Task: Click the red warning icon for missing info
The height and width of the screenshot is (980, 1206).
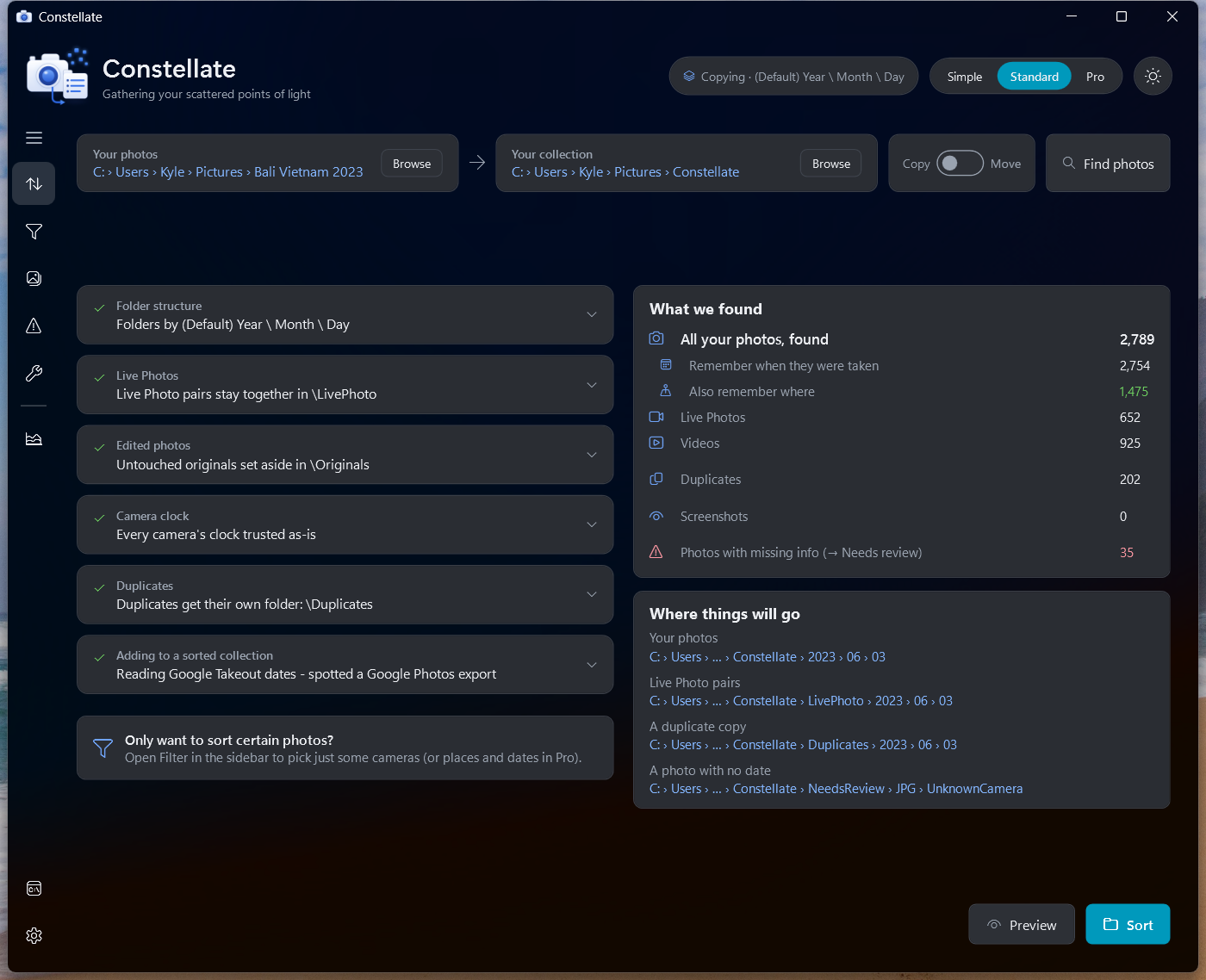Action: pos(656,552)
